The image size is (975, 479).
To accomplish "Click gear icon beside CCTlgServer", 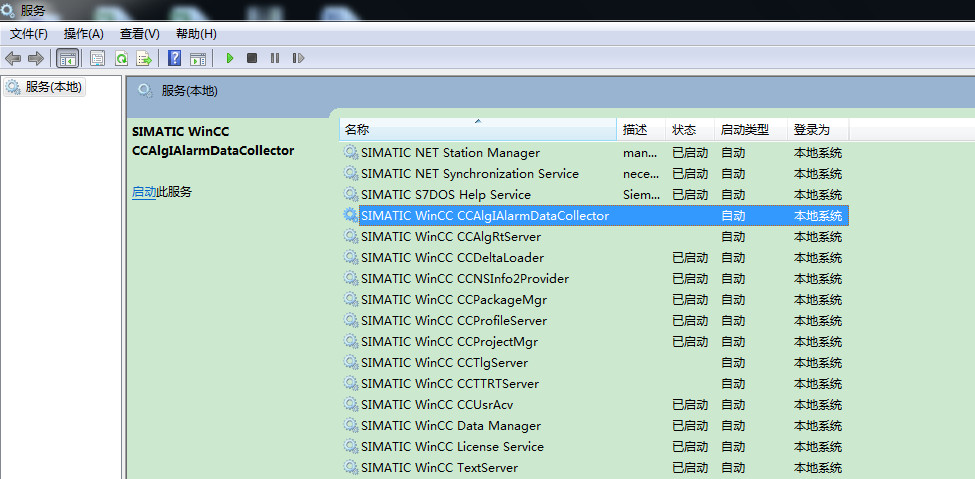I will tap(351, 363).
